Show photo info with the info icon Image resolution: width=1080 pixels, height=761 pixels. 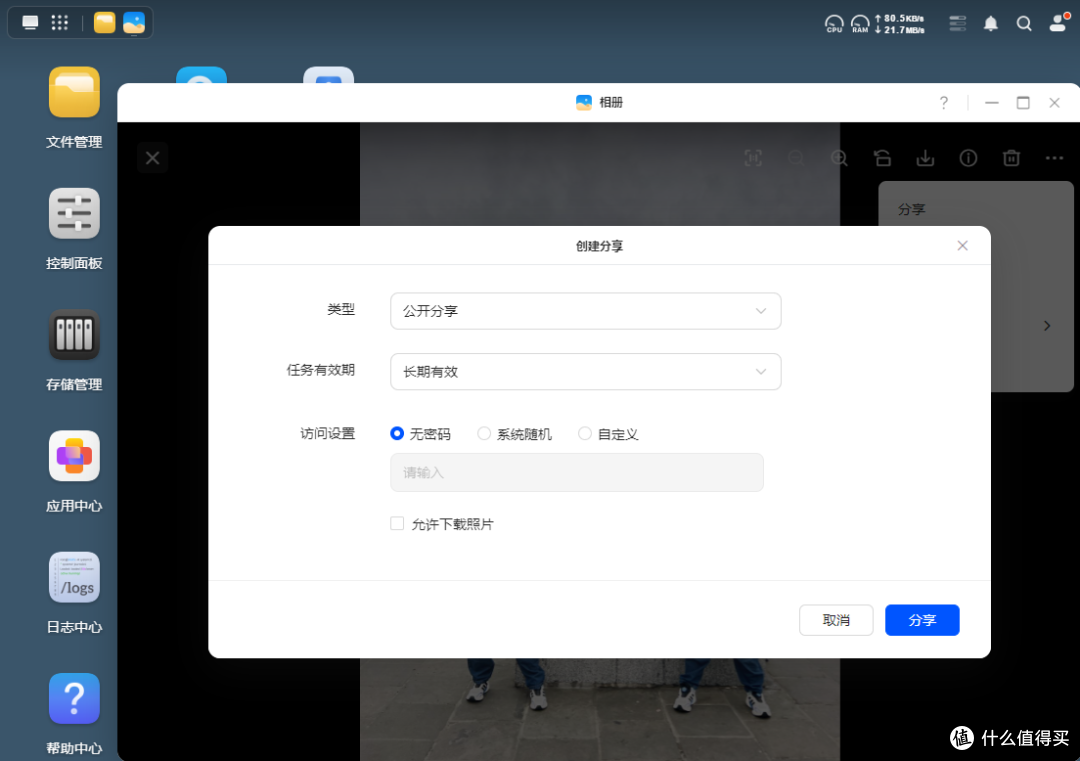968,158
